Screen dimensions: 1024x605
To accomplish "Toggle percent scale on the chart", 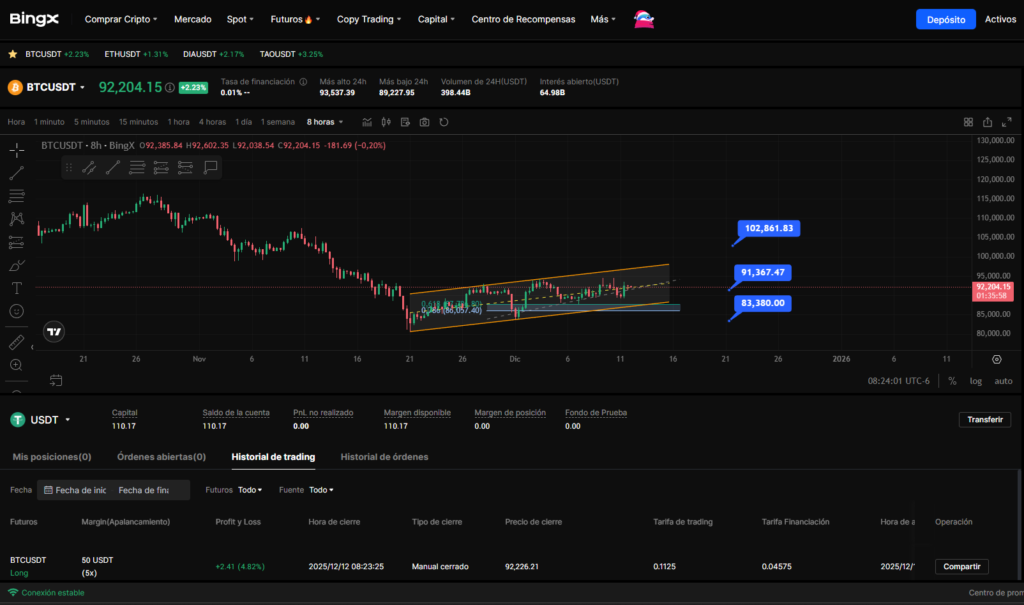I will point(952,381).
